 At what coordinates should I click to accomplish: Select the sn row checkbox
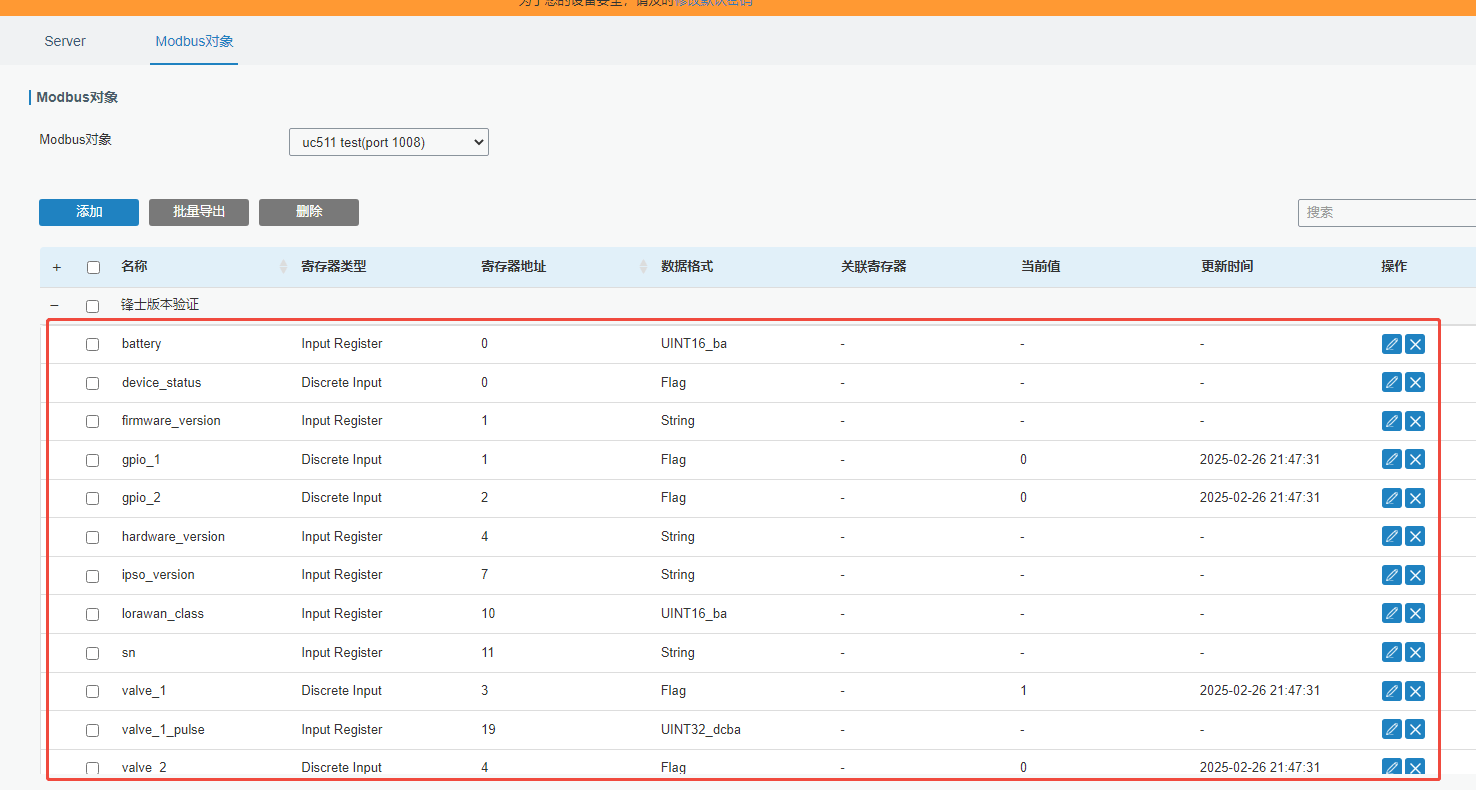tap(93, 653)
